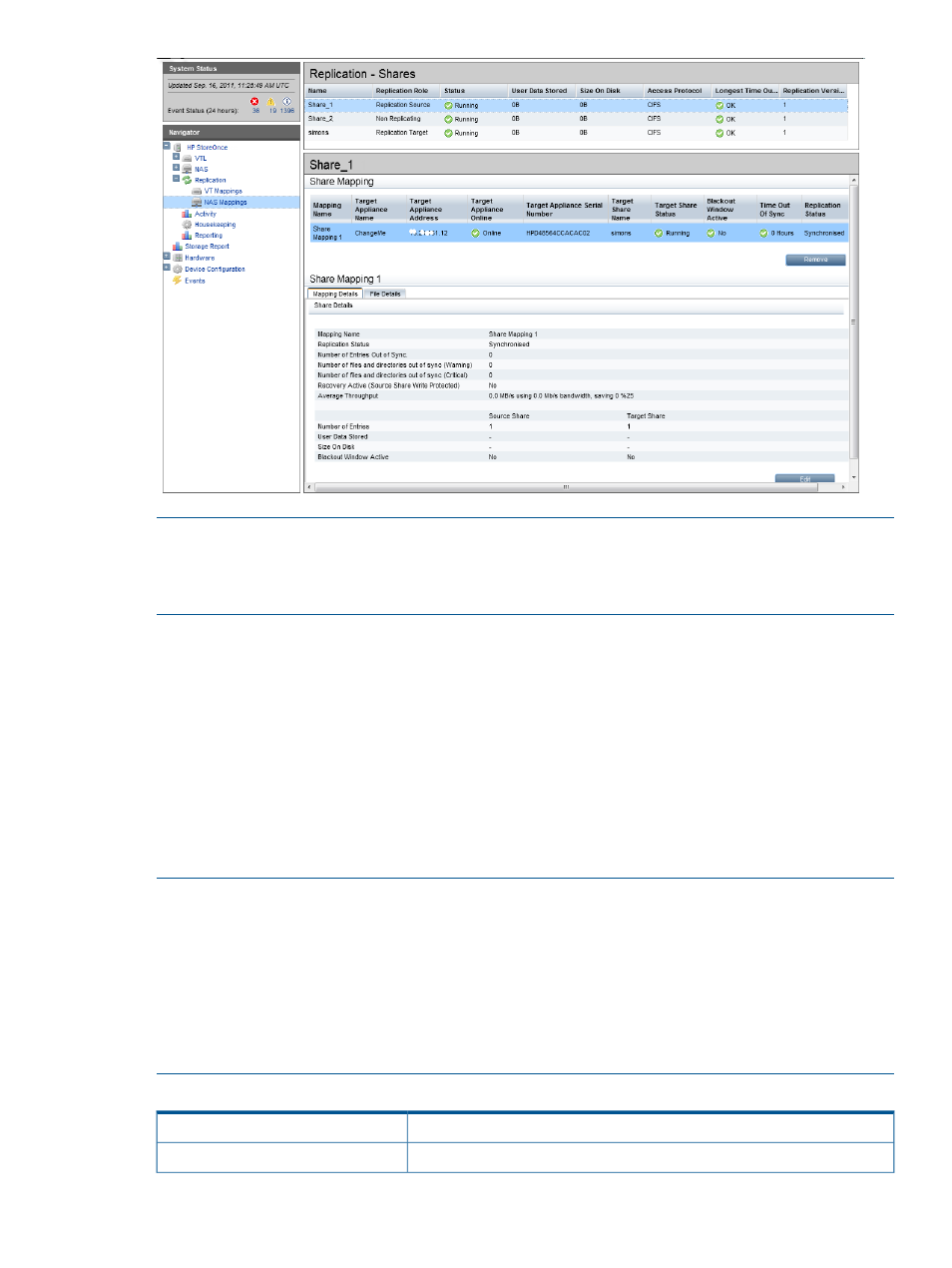Collapse the Replication tree node
Screen dimensions: 952x1268
(176, 179)
